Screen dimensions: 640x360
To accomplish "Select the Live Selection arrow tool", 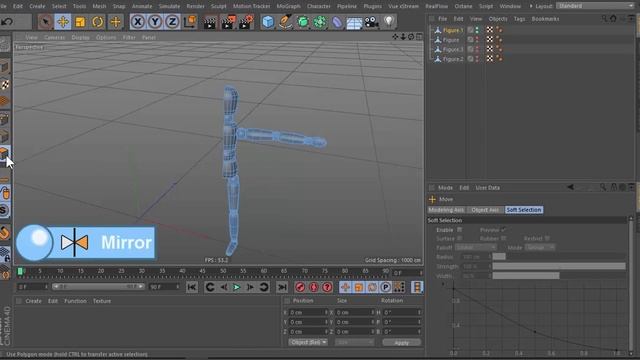I will [x=45, y=22].
